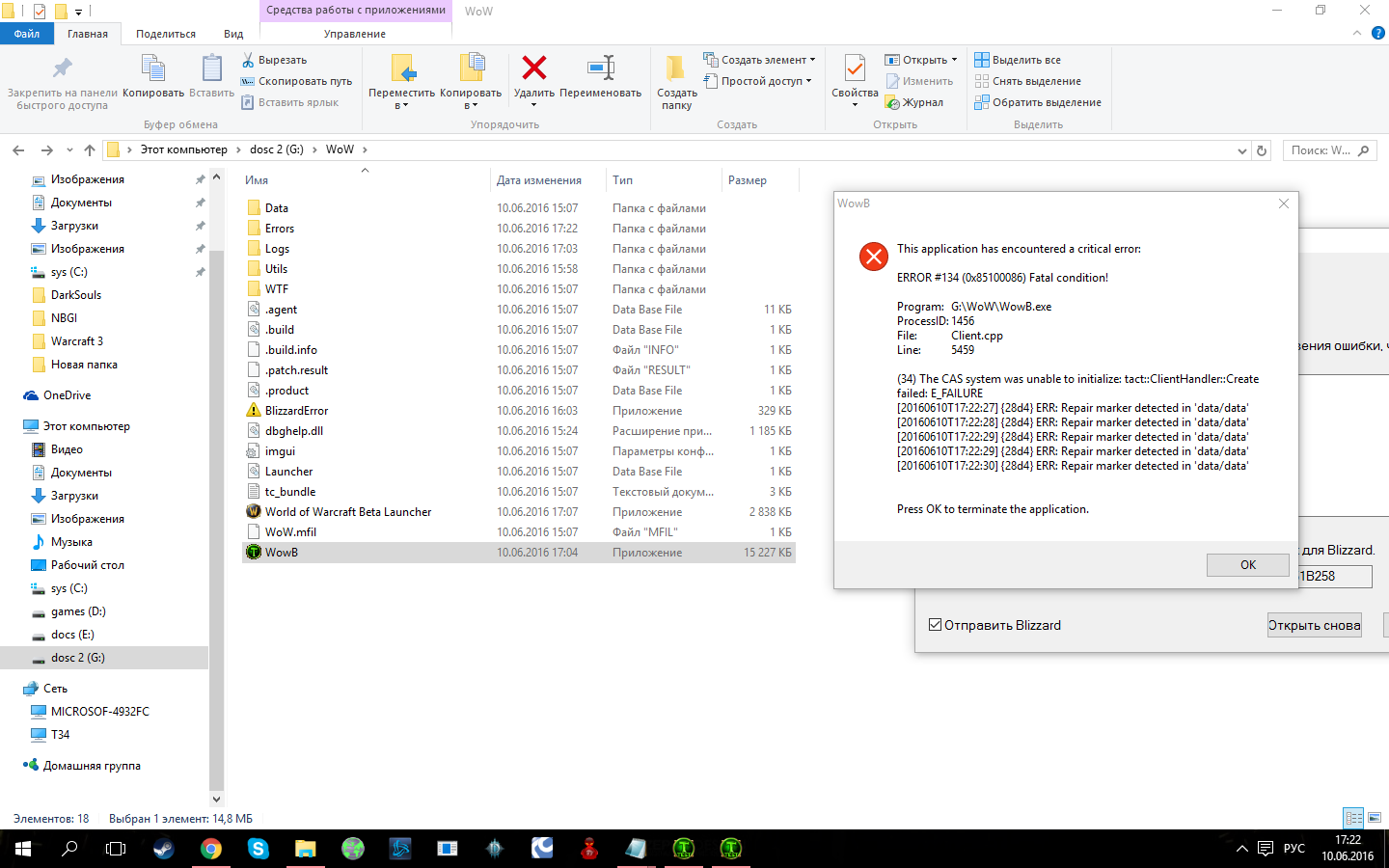The width and height of the screenshot is (1389, 868).
Task: Click Create folder (Создать папку) icon
Action: pyautogui.click(x=677, y=69)
